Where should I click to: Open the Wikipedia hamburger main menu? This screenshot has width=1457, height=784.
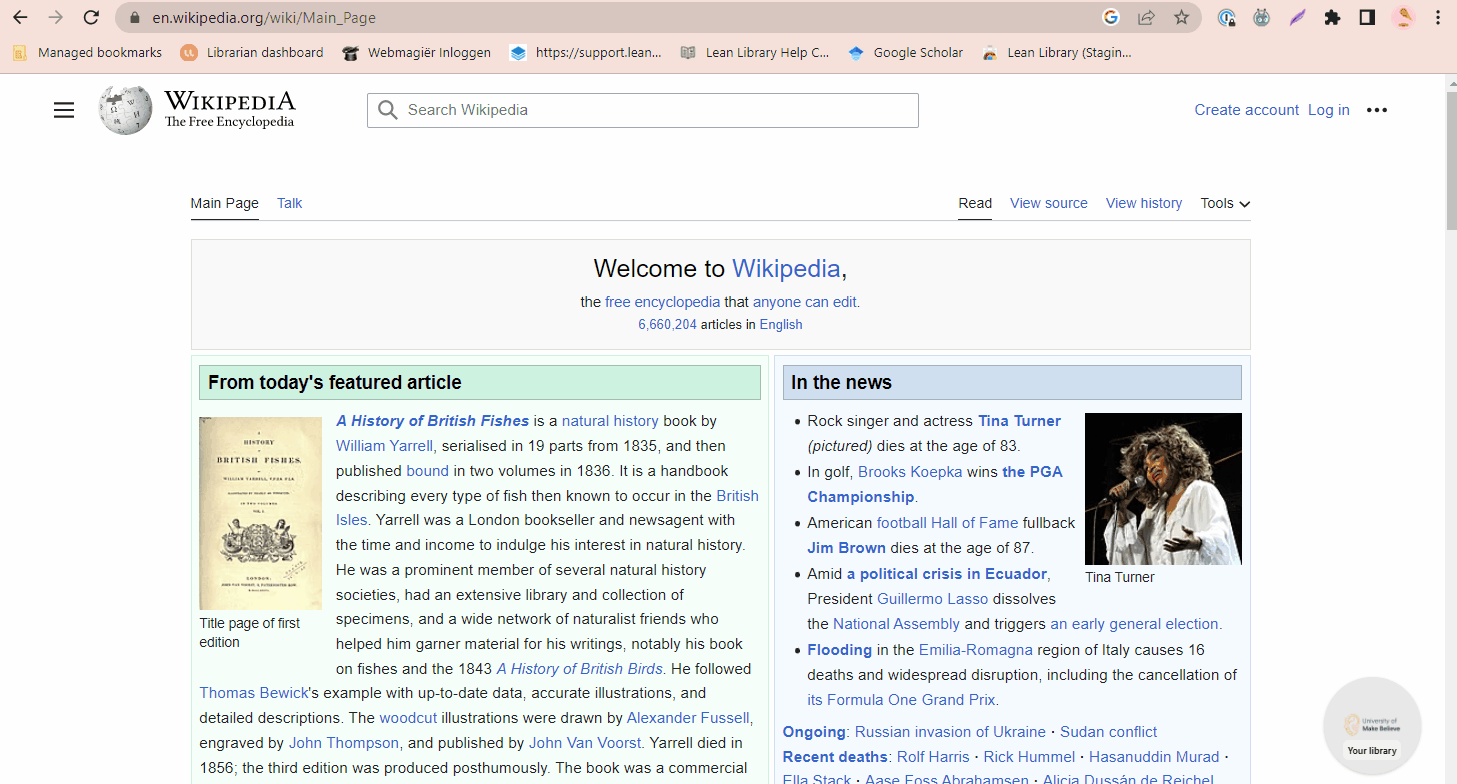[64, 110]
